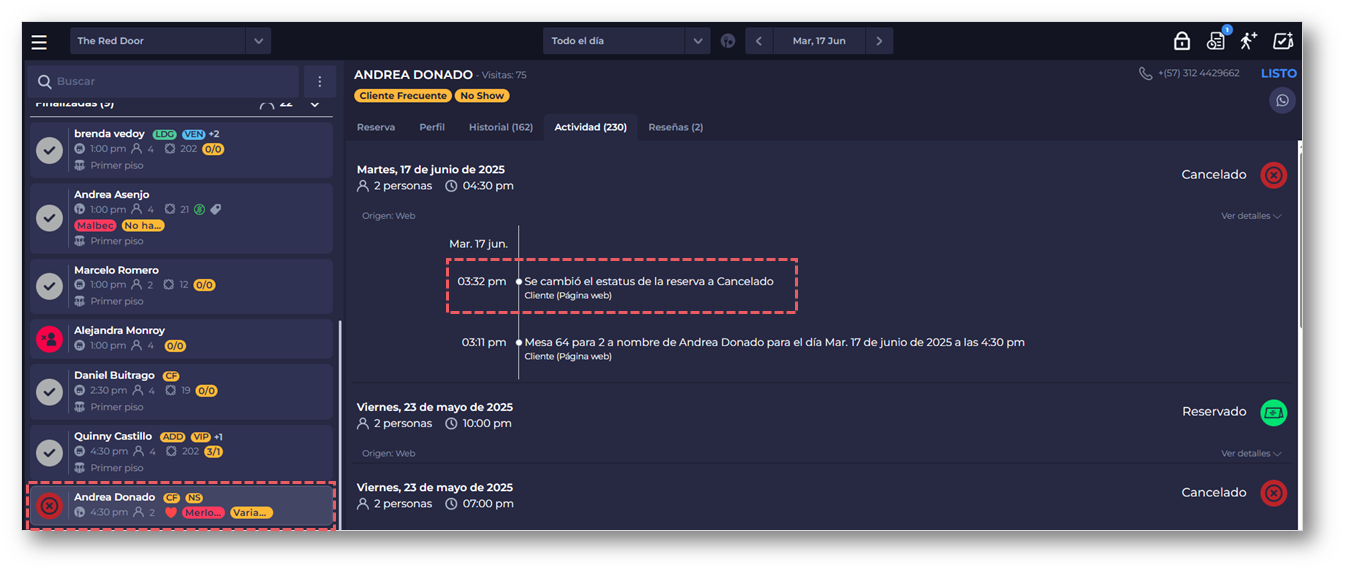The image size is (1345, 573).
Task: Click the Merlo... tag on Andrea Donado
Action: 203,513
